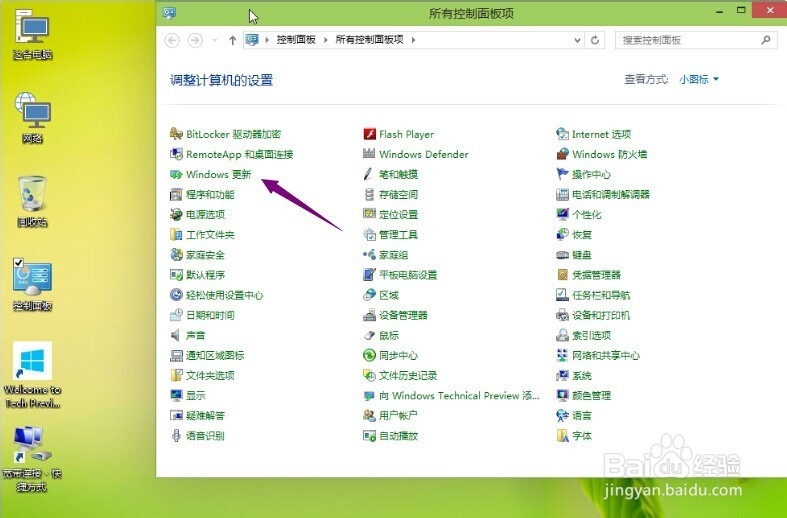Click the 笔和触摸 pen icon

coord(369,174)
